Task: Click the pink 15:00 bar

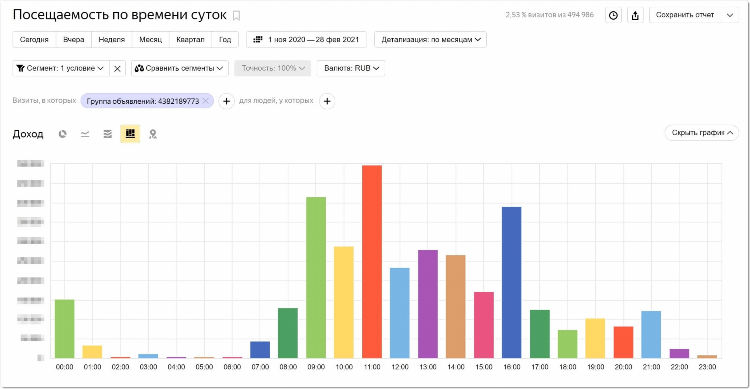Action: (x=484, y=325)
